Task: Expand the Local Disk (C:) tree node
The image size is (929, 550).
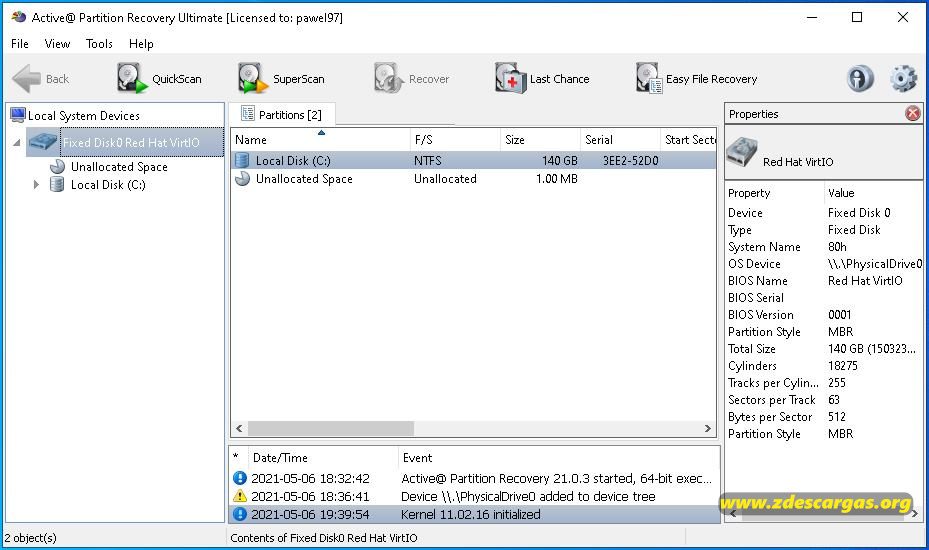Action: (x=36, y=185)
